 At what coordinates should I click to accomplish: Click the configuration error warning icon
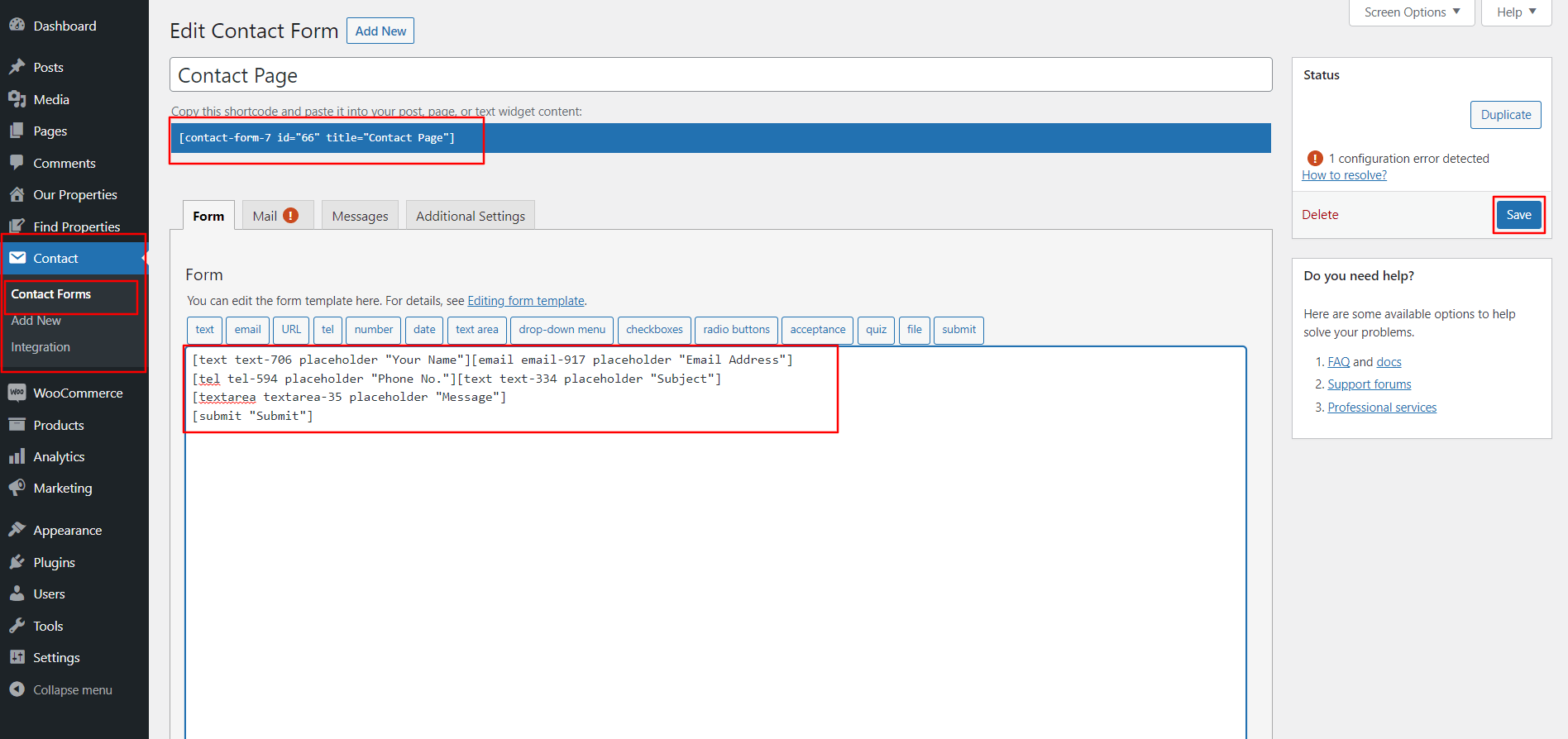1315,158
